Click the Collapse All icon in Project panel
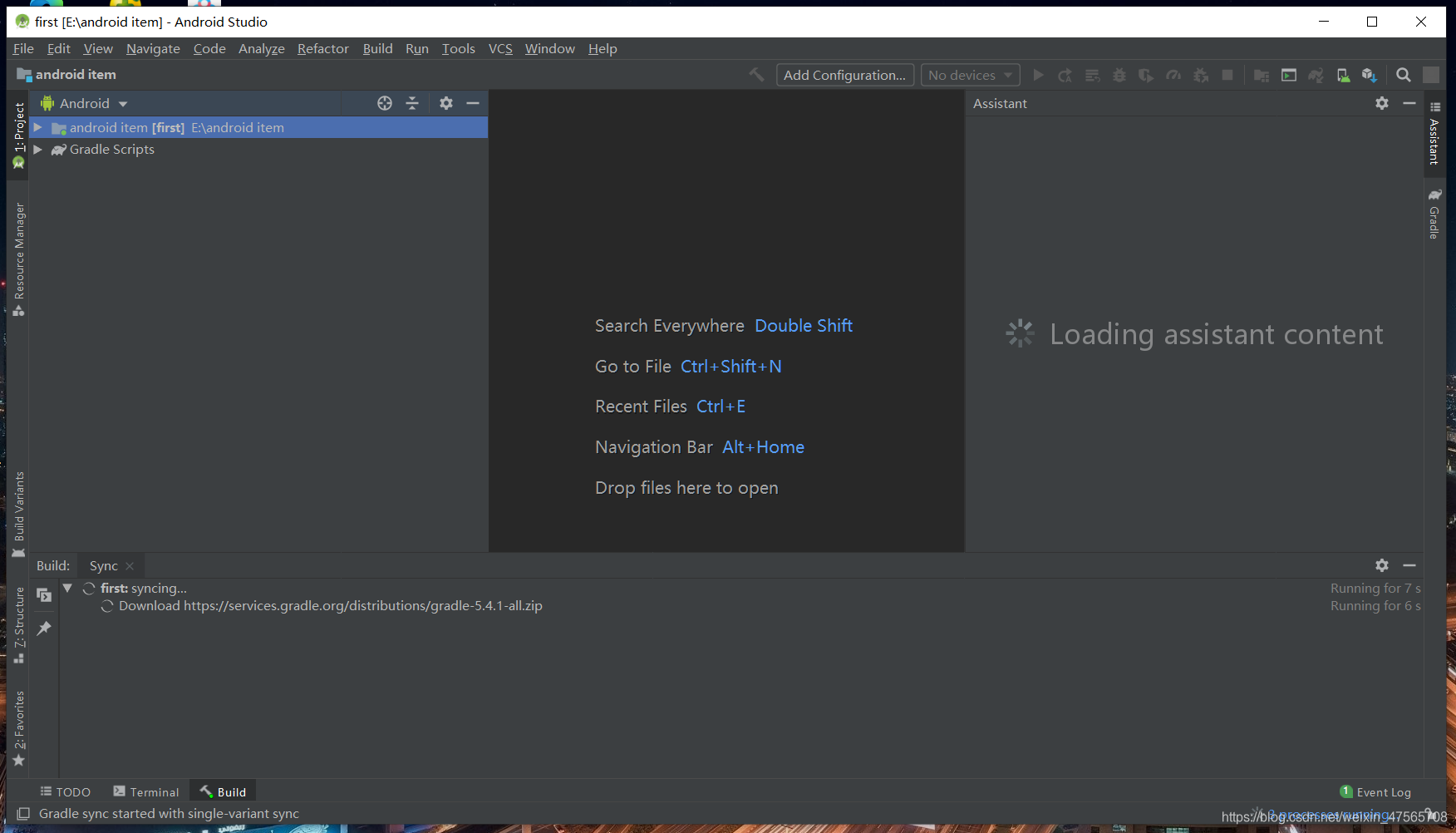The image size is (1456, 833). 412,103
